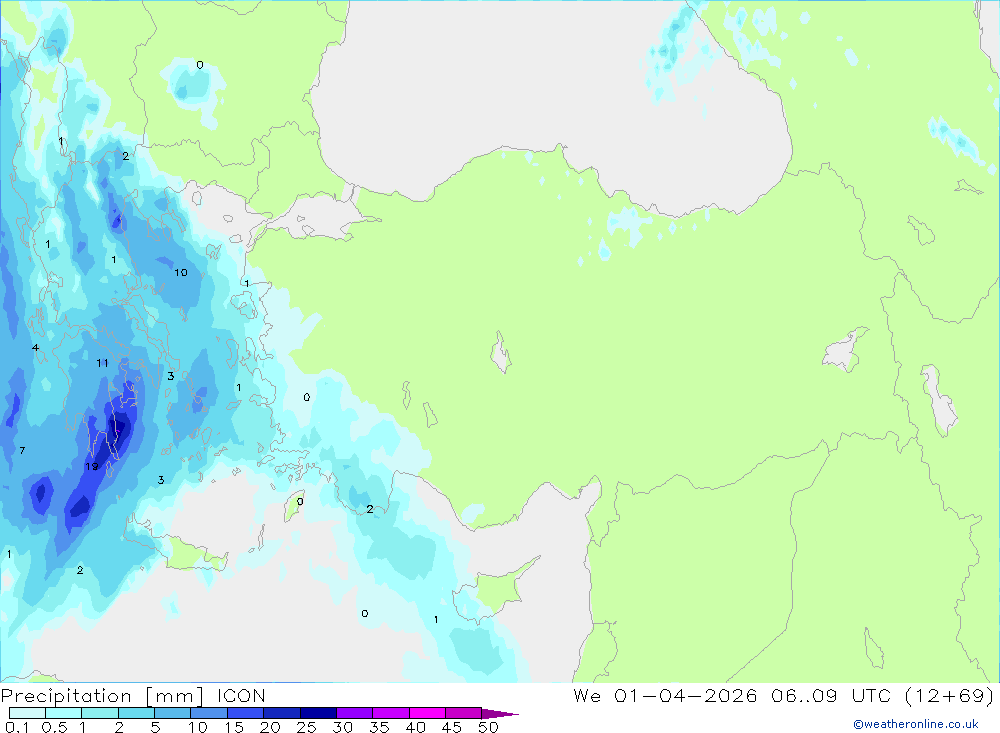Pick the 15–20 mm legend color box

[246, 713]
